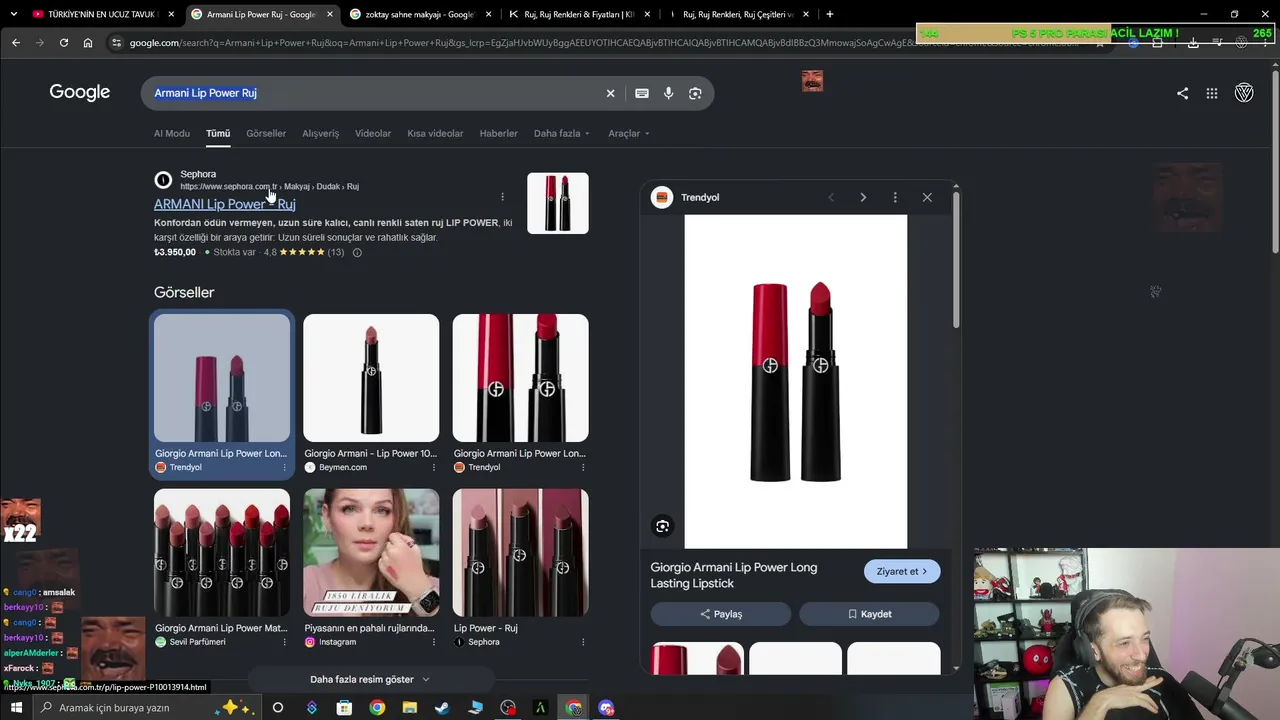Open the 'Alışveriş' search tab
Viewport: 1280px width, 720px height.
pyautogui.click(x=321, y=133)
